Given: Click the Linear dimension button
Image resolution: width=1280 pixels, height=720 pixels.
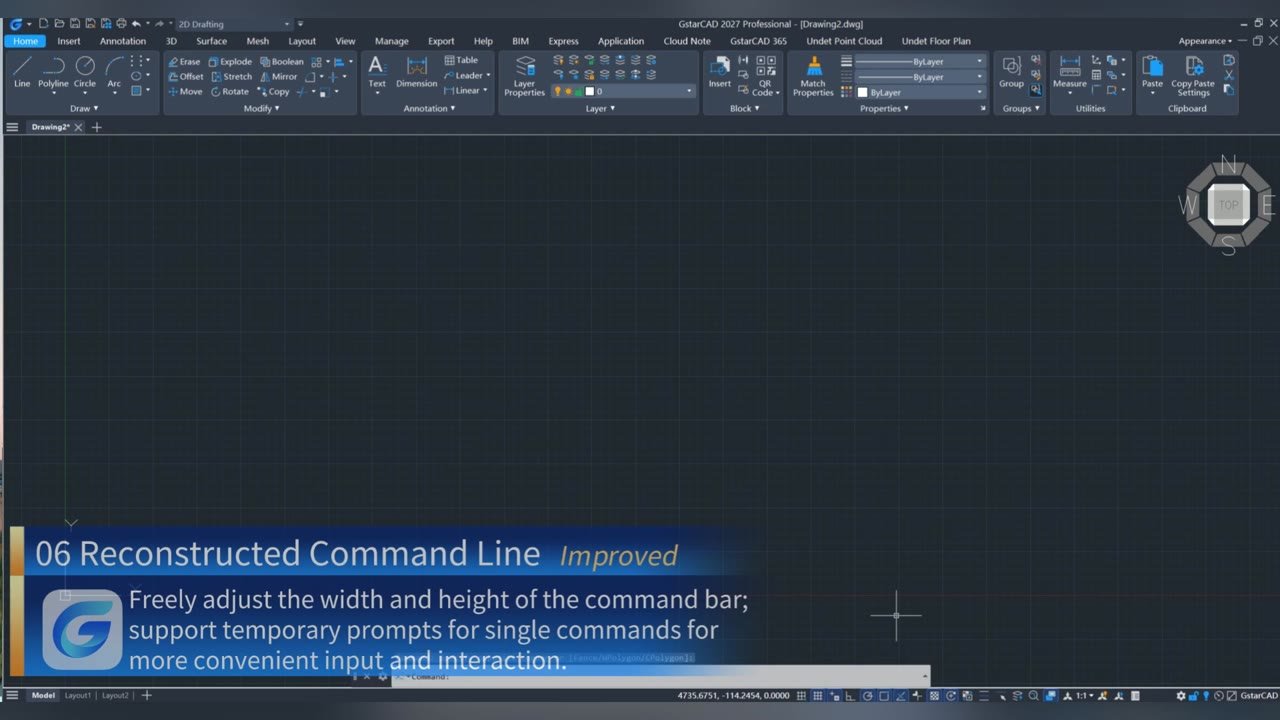Looking at the screenshot, I should click(x=466, y=90).
